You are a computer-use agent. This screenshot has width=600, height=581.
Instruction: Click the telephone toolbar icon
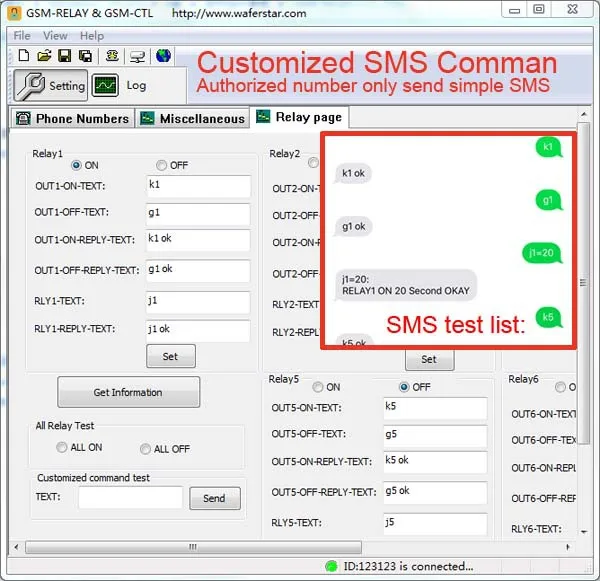pos(112,56)
